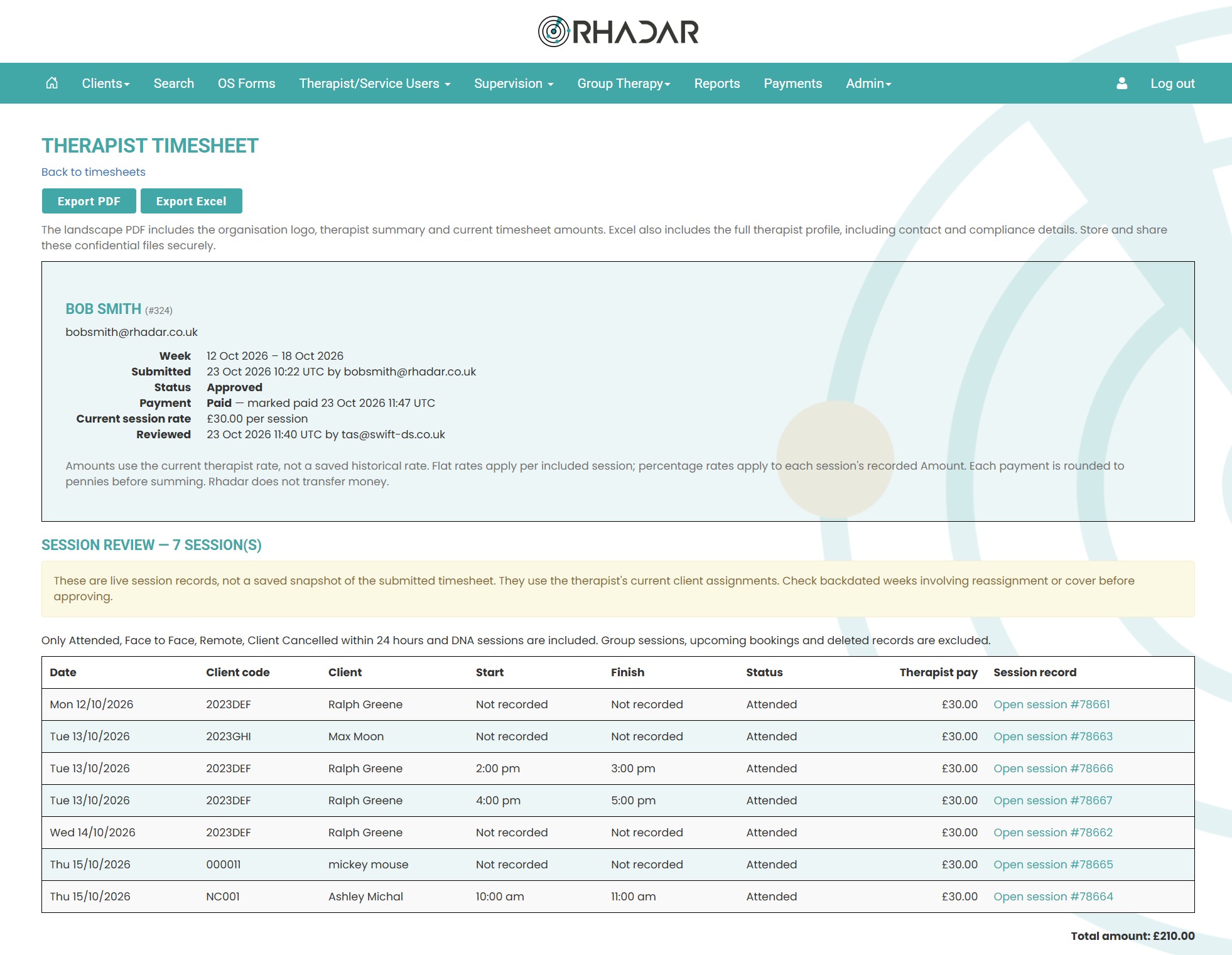Image resolution: width=1232 pixels, height=955 pixels.
Task: Click the Date column header
Action: coord(63,672)
